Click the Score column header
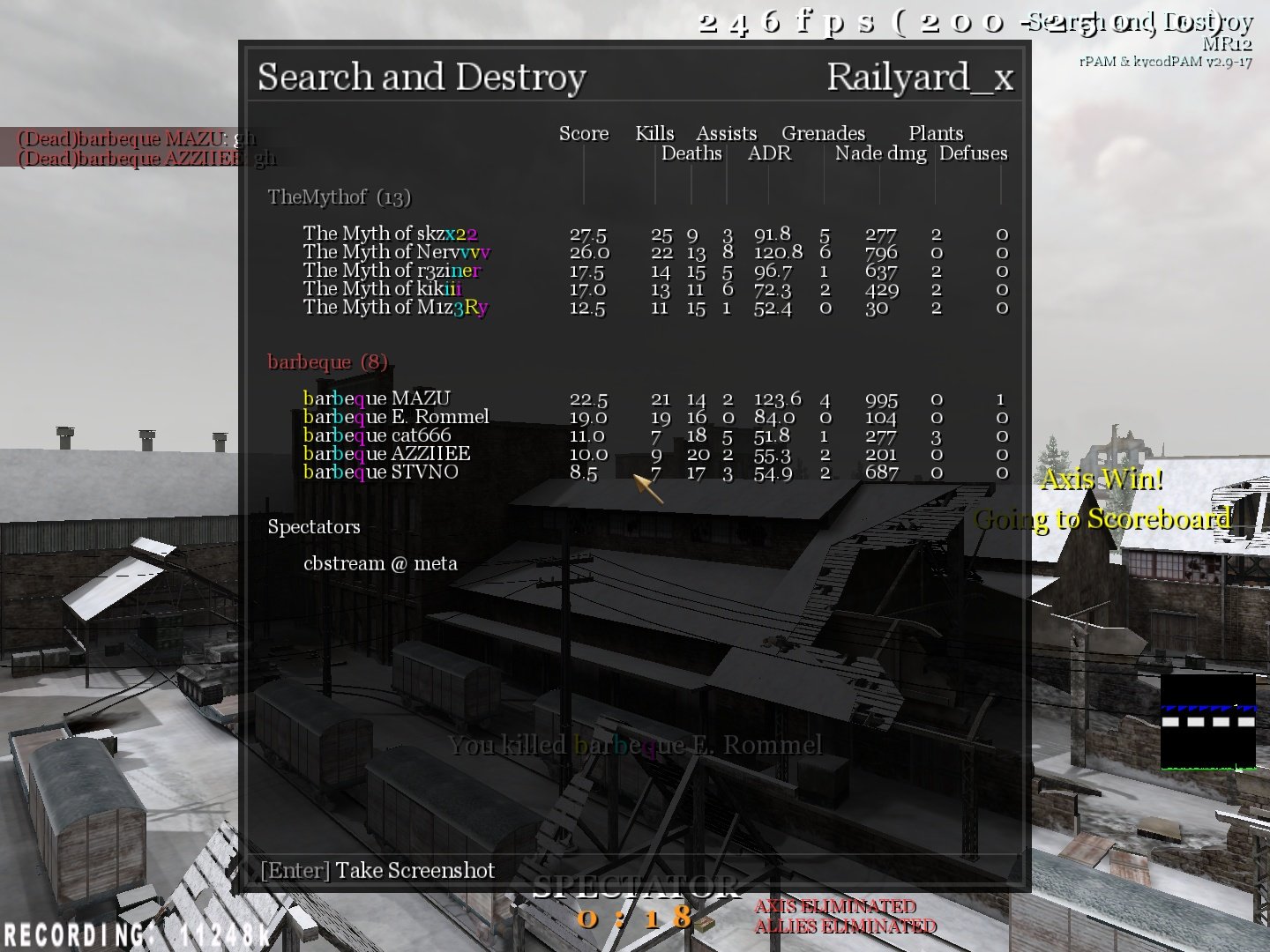1270x952 pixels. [x=584, y=134]
